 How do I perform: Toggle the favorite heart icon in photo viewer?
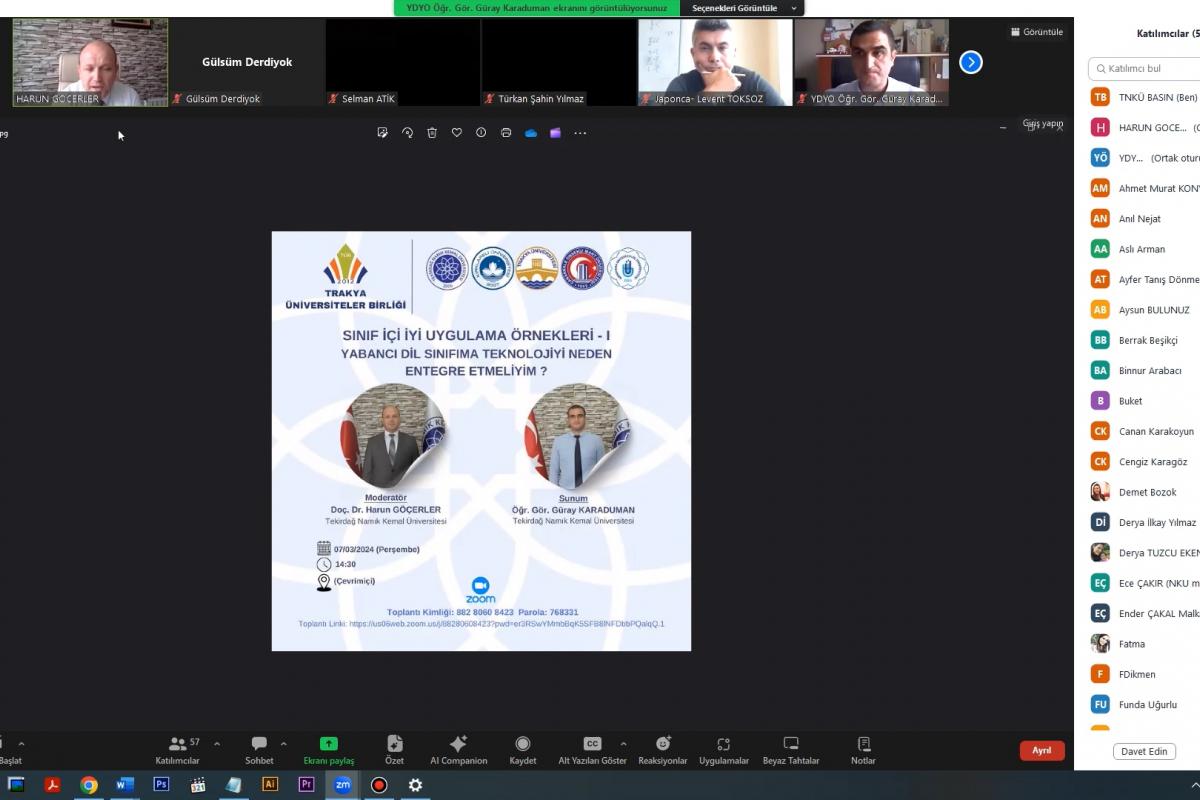pos(457,133)
